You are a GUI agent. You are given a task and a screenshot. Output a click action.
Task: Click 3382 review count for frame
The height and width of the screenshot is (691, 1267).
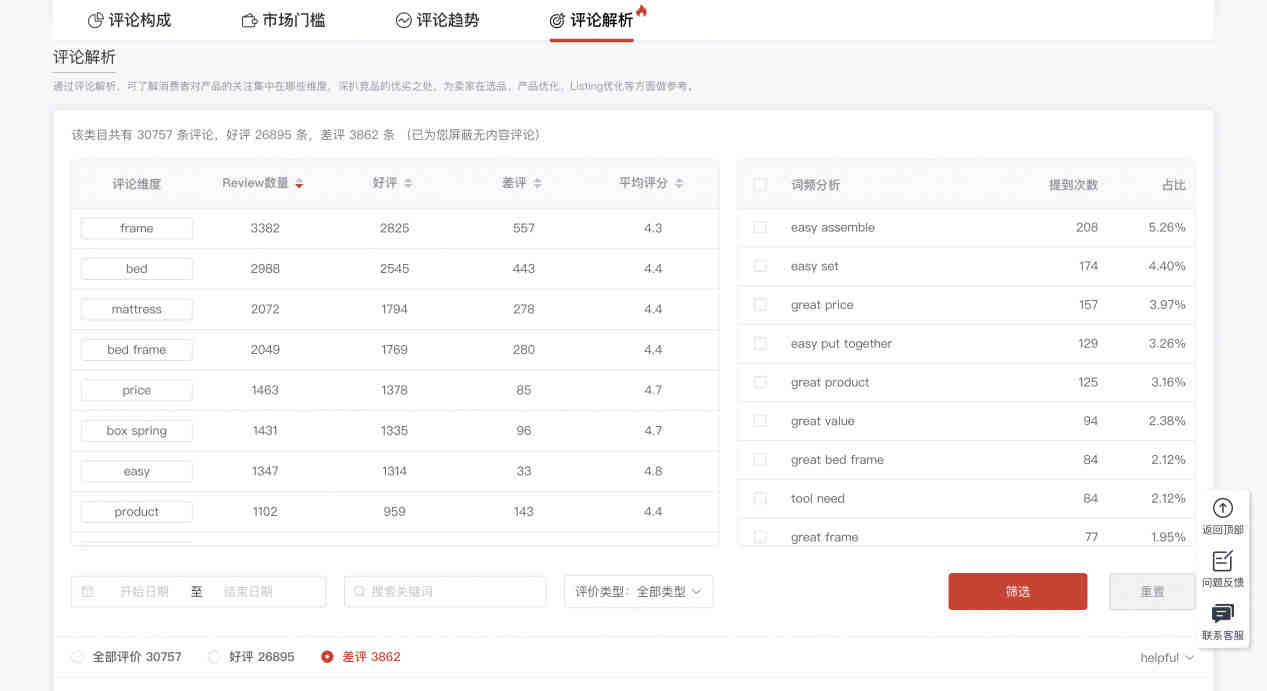(265, 228)
